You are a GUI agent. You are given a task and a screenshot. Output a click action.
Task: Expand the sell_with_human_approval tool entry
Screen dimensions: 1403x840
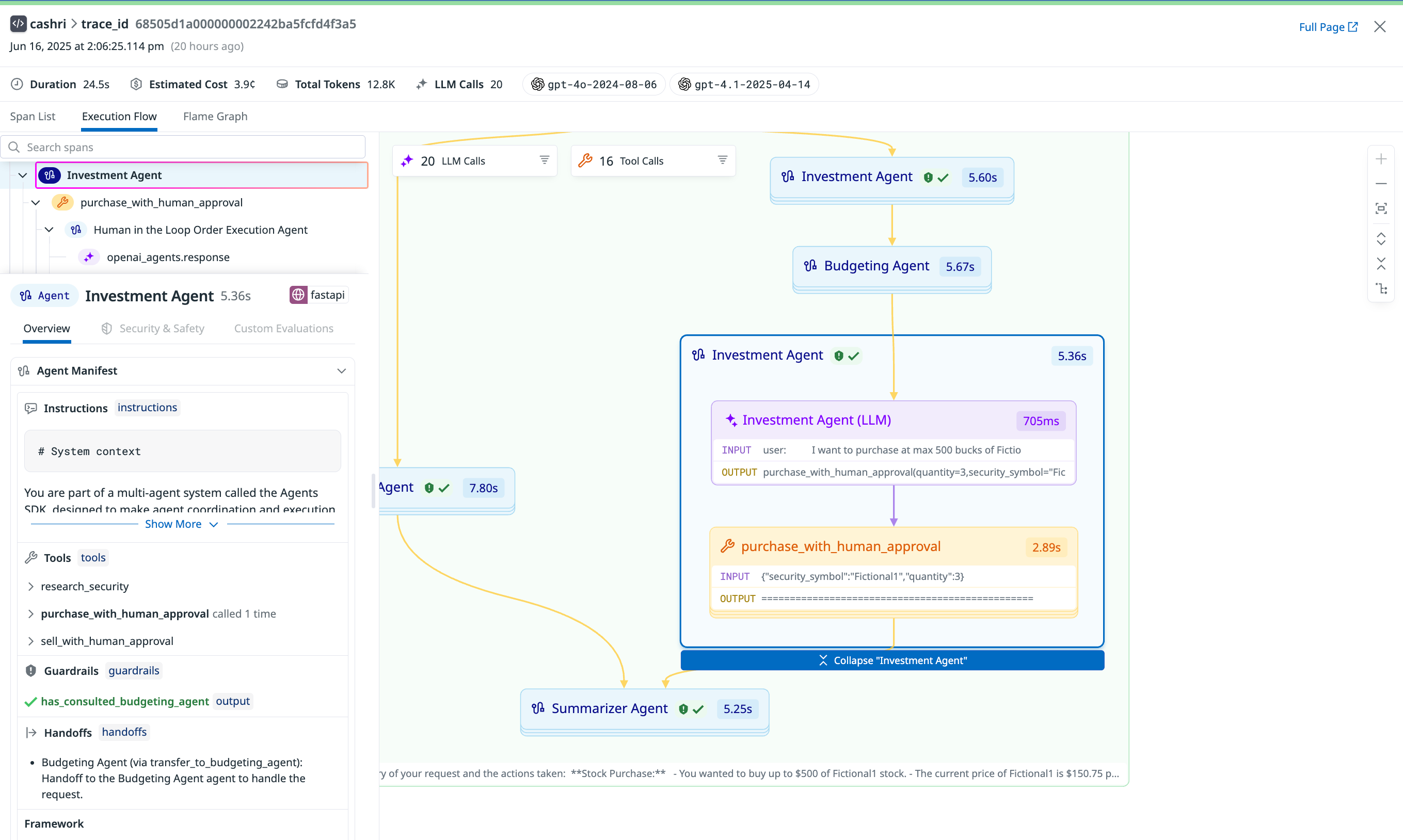click(x=31, y=641)
